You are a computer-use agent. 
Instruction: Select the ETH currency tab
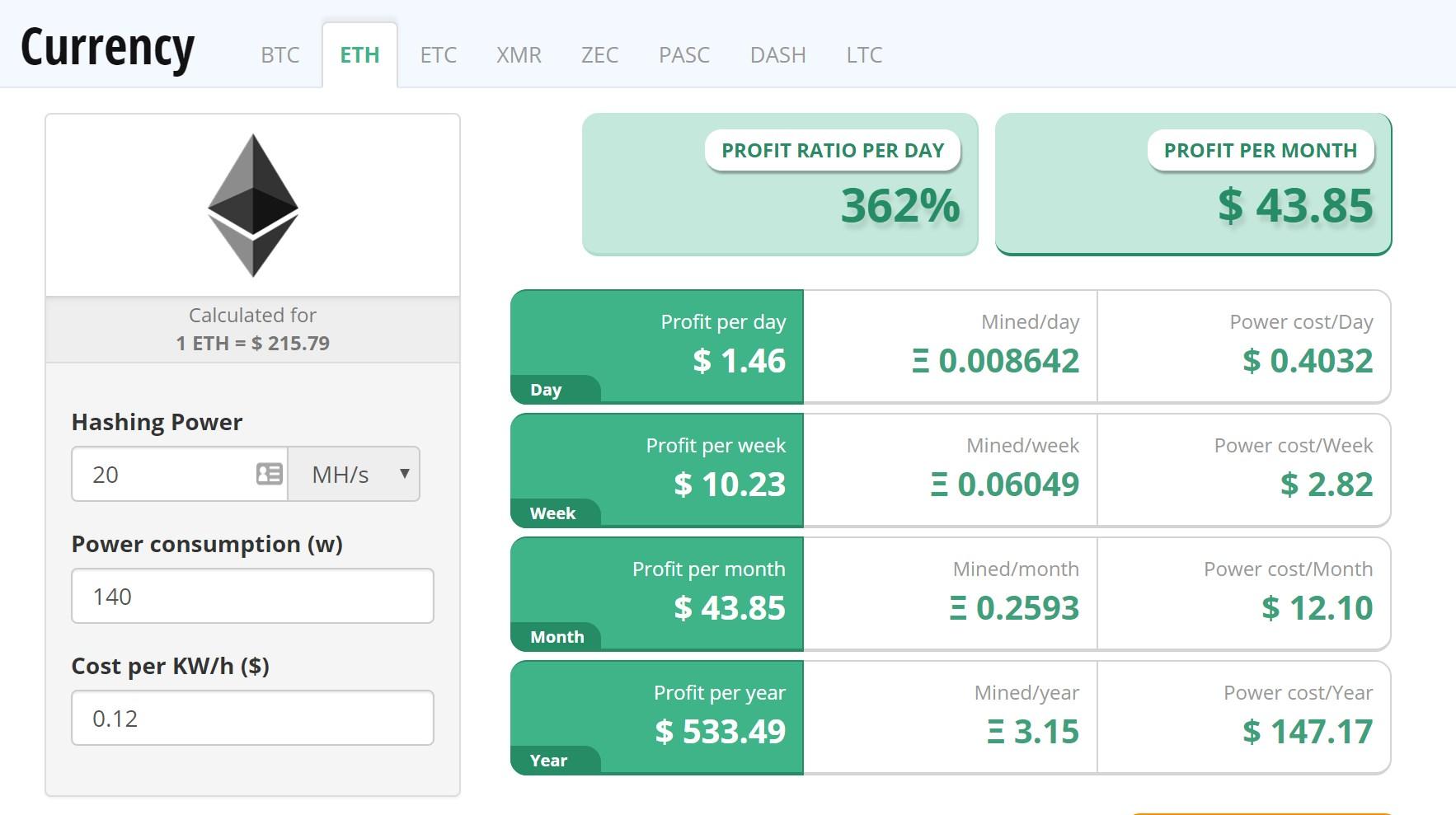tap(359, 55)
